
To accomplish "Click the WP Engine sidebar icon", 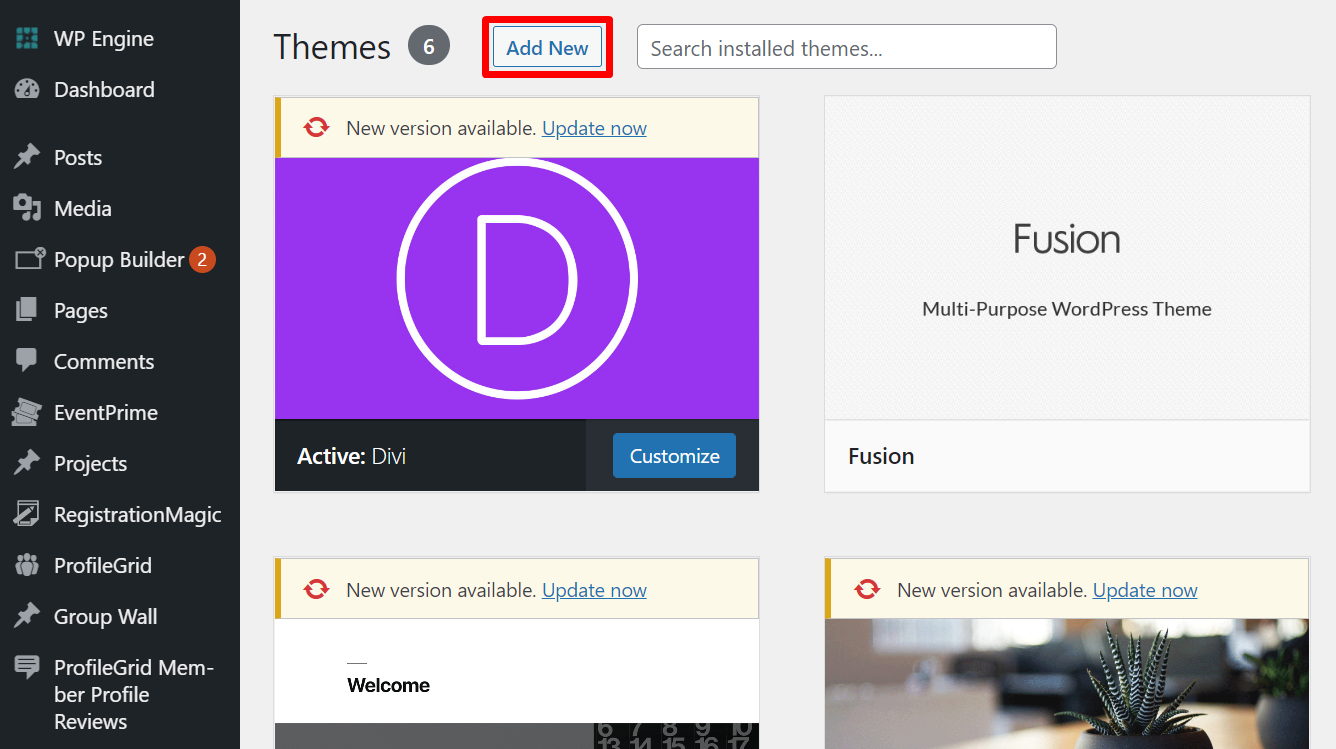I will (x=27, y=39).
